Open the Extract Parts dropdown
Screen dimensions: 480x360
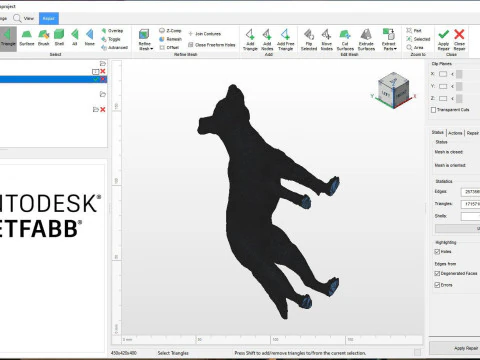click(389, 40)
